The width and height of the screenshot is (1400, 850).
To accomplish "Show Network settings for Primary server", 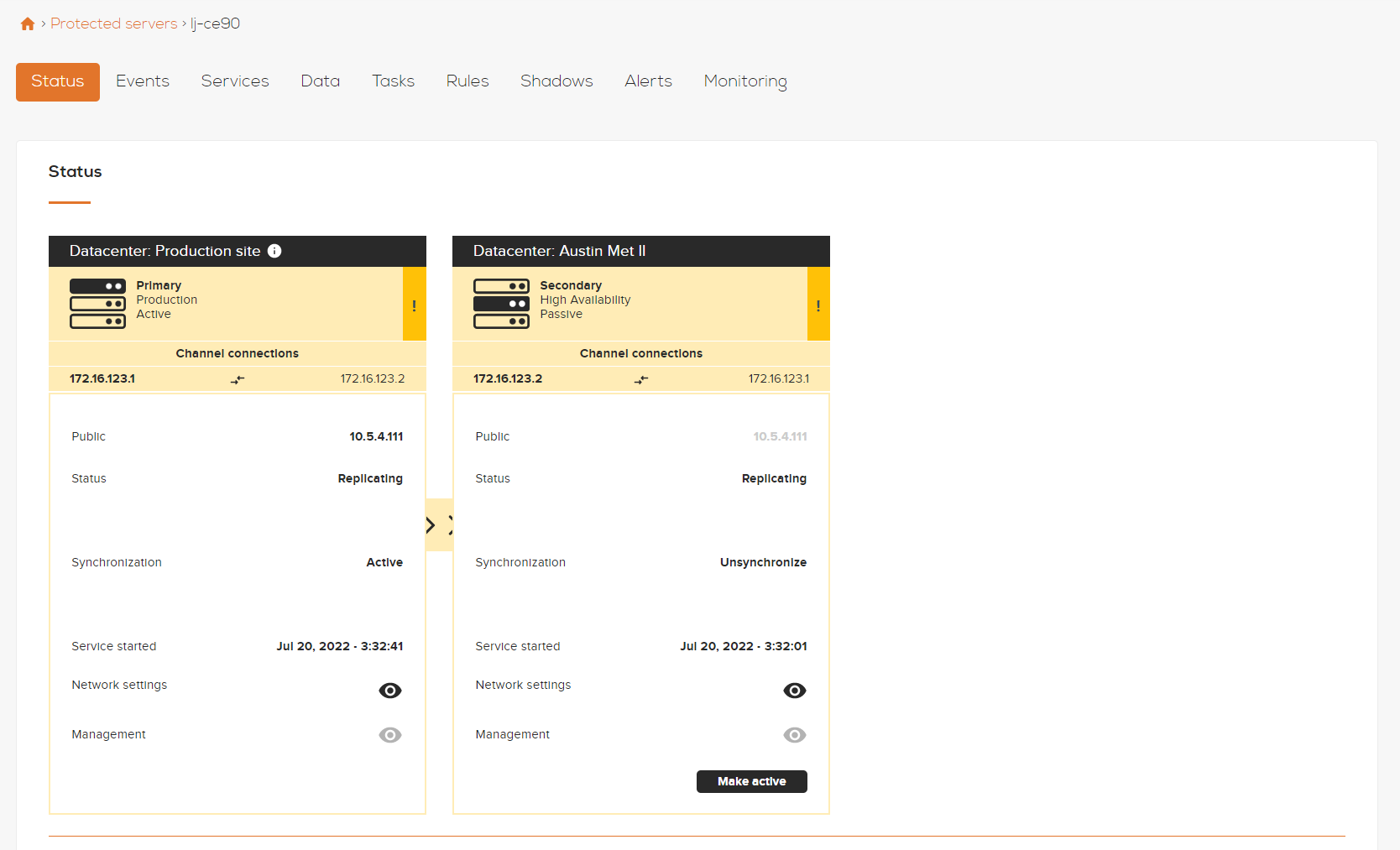I will coord(390,691).
